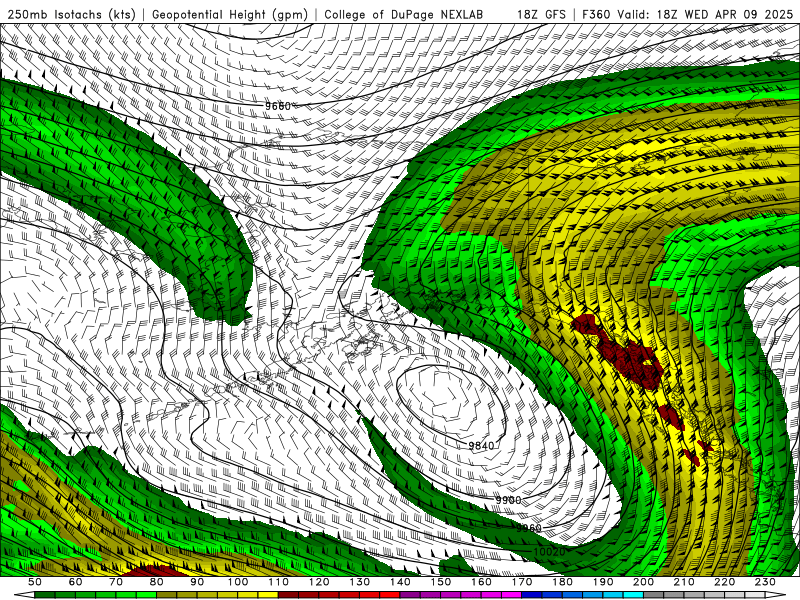Click the 60 value on the color scale
Image resolution: width=800 pixels, height=600 pixels.
pos(75,582)
